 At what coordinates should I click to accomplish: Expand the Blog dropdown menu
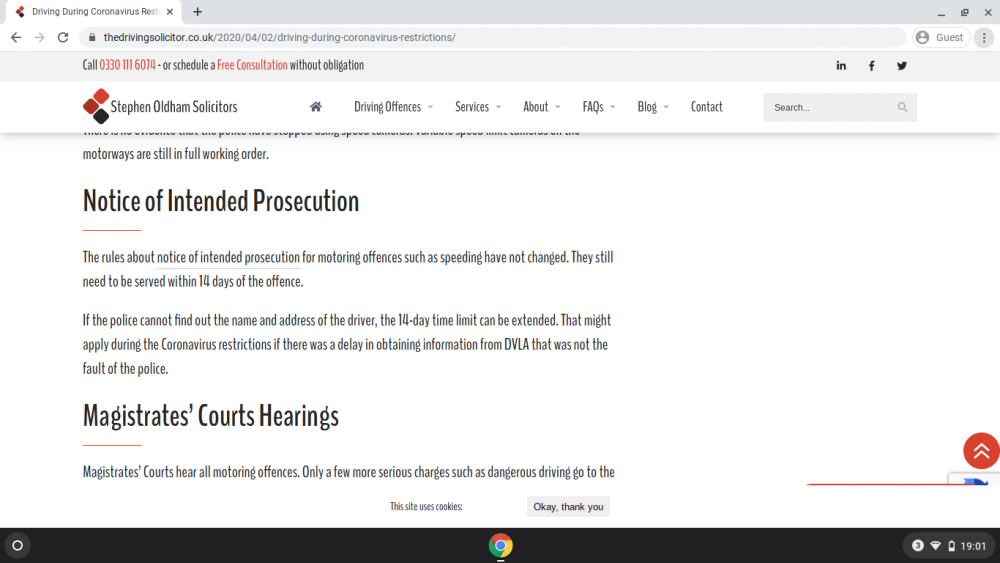tap(652, 106)
